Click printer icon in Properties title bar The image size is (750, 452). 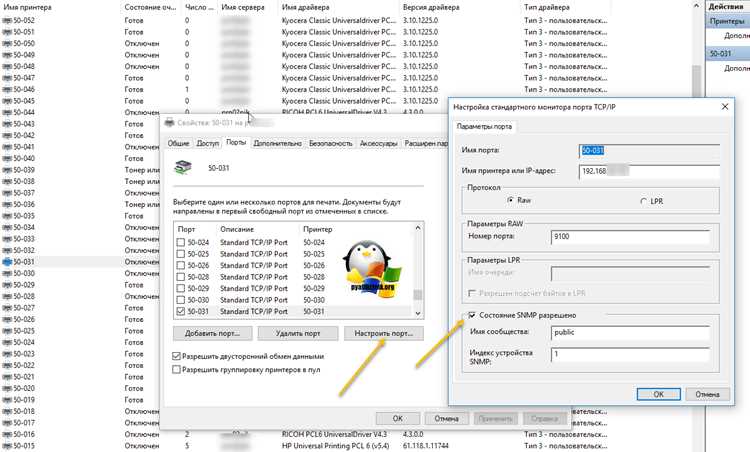point(169,123)
